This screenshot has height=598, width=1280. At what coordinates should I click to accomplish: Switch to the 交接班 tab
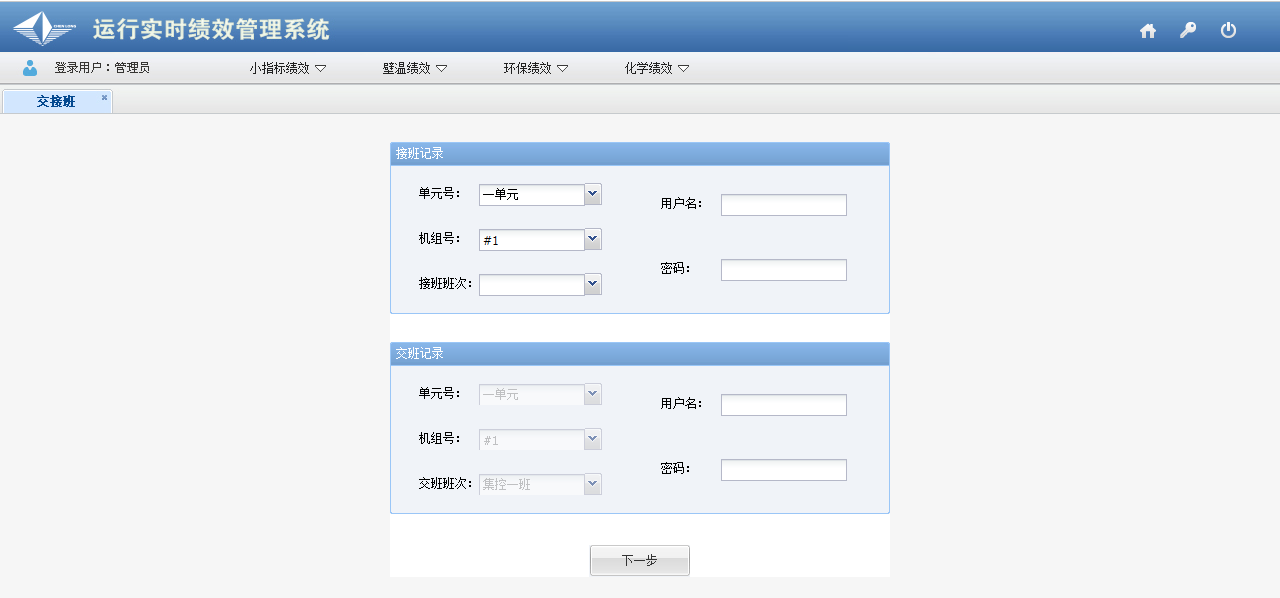(x=56, y=102)
